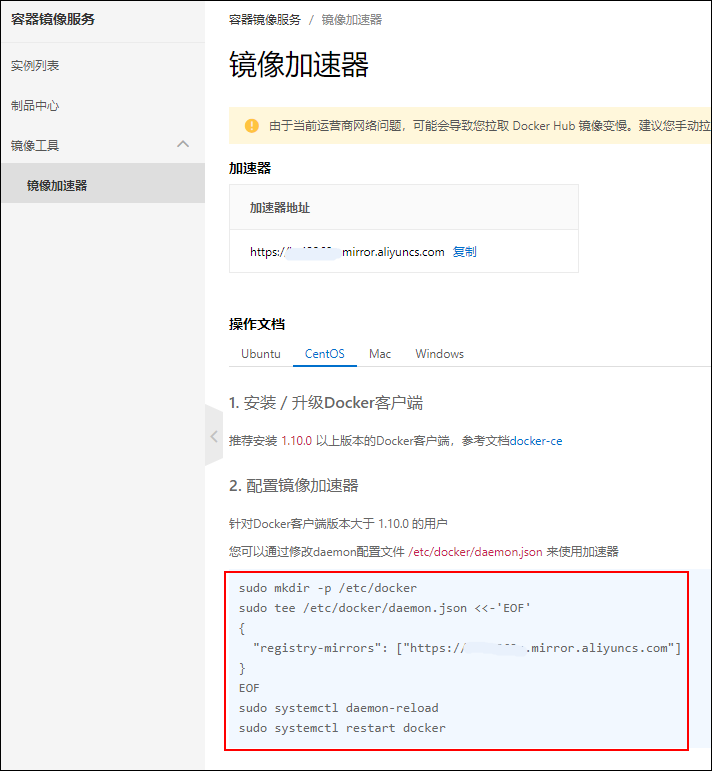The image size is (712, 771).
Task: Select 镜像加速器 sidebar item
Action: click(103, 185)
